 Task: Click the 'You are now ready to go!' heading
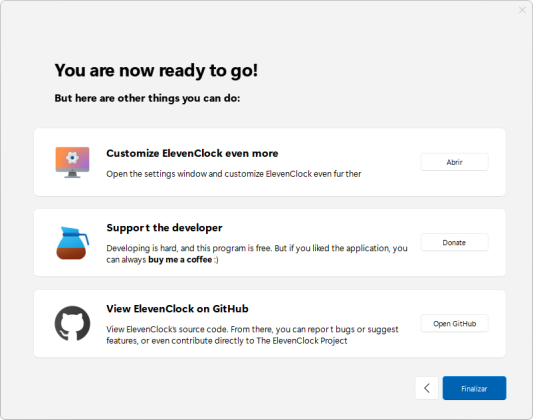click(x=156, y=71)
